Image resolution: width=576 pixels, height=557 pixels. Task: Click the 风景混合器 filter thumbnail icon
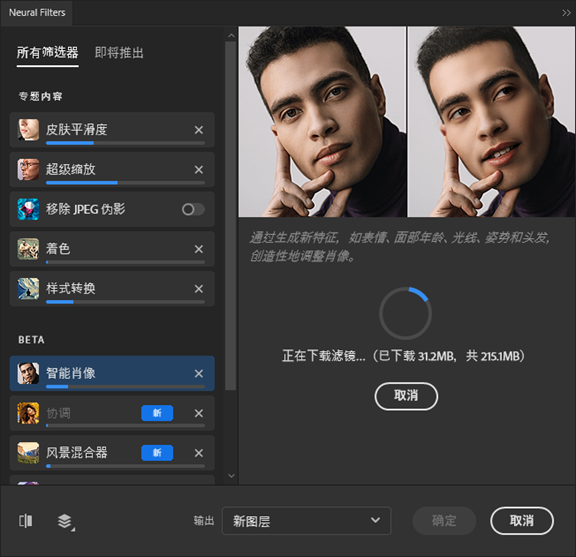(x=28, y=453)
